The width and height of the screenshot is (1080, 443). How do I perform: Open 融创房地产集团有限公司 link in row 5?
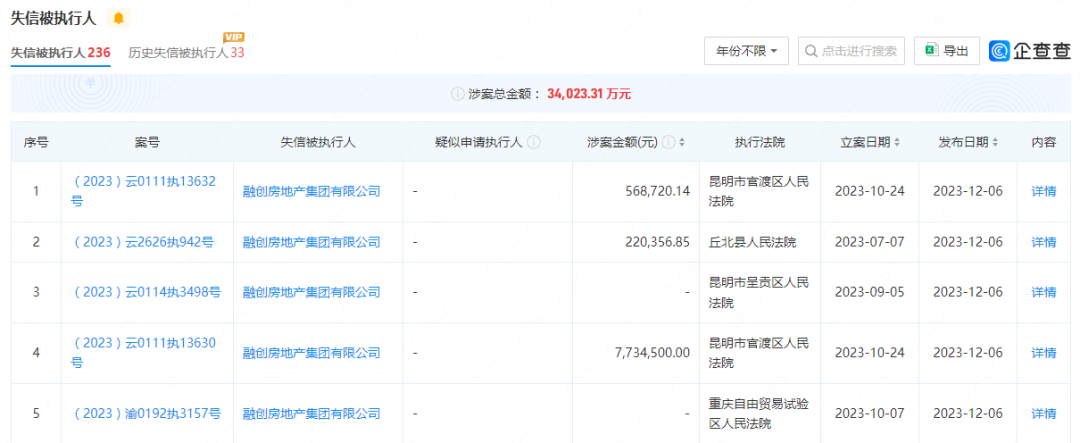[x=311, y=413]
